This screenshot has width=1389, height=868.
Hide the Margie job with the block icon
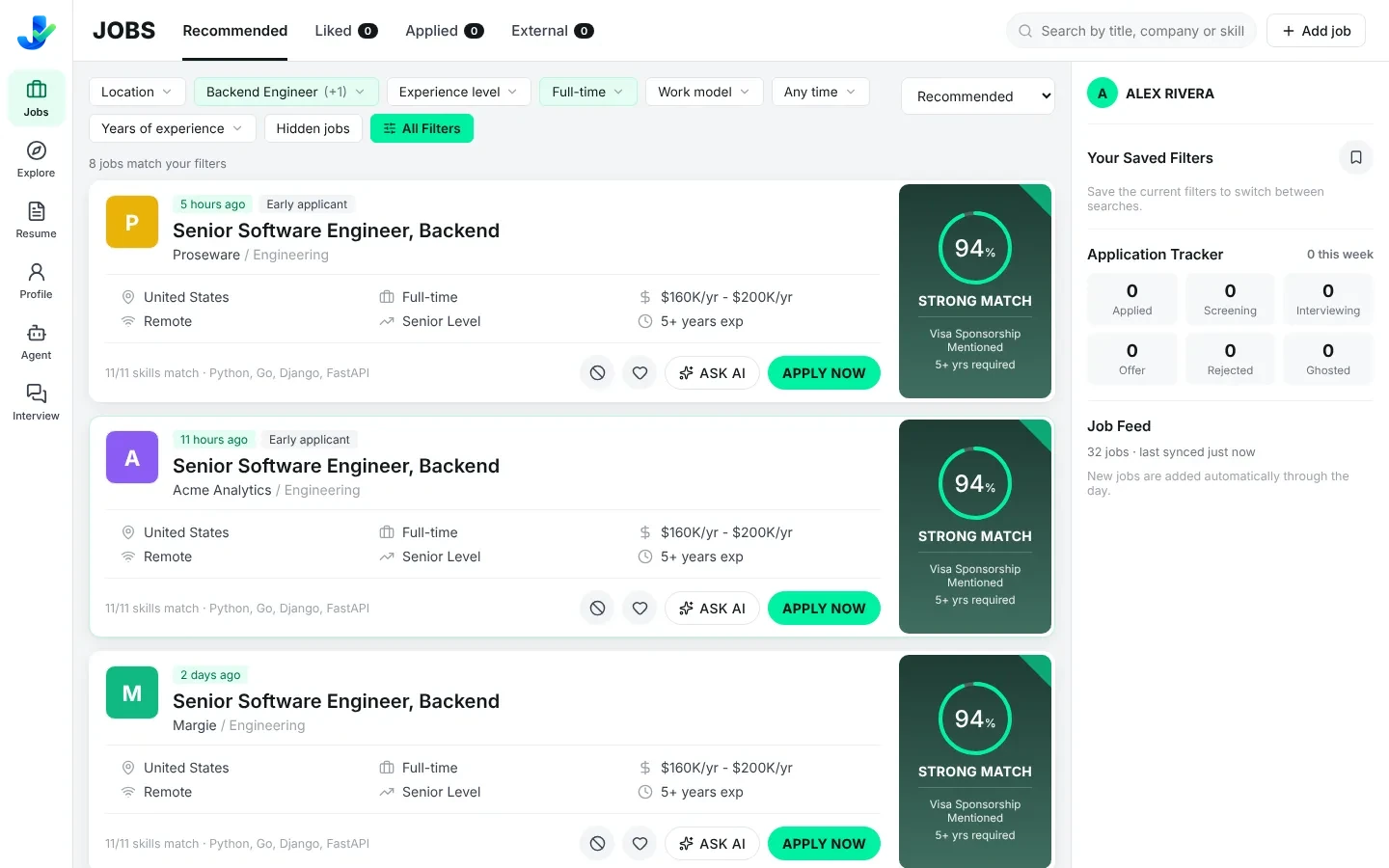click(597, 844)
